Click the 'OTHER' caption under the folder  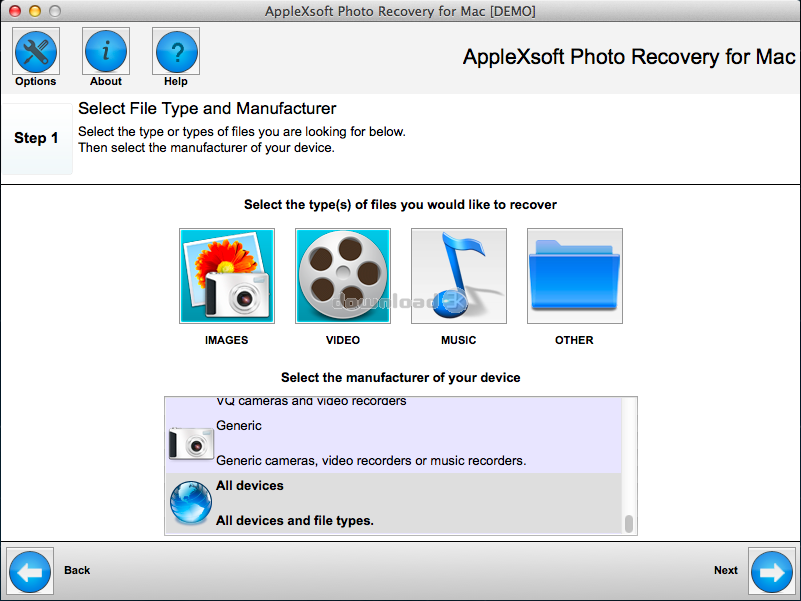(574, 340)
